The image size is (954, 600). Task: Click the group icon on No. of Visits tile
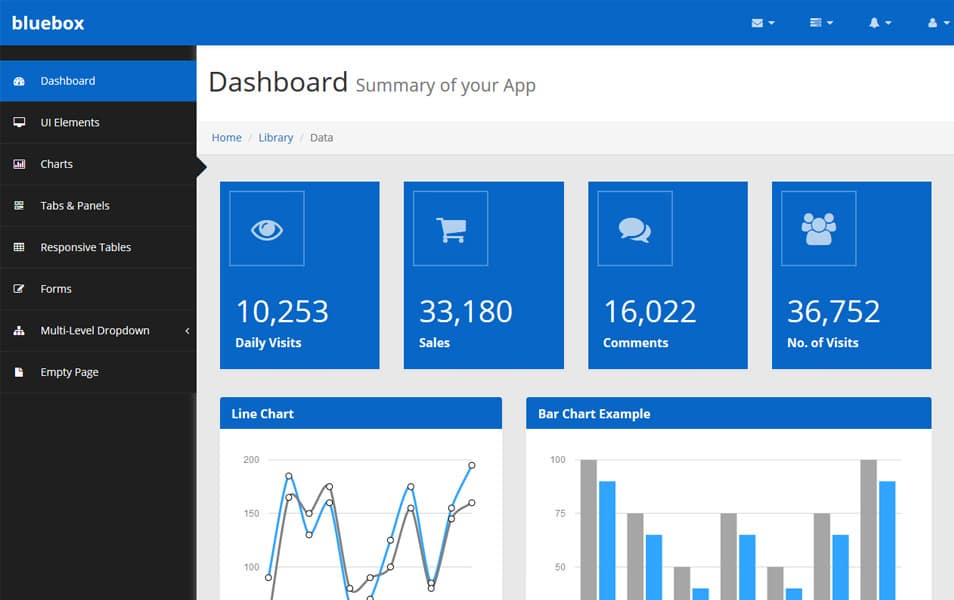point(818,228)
